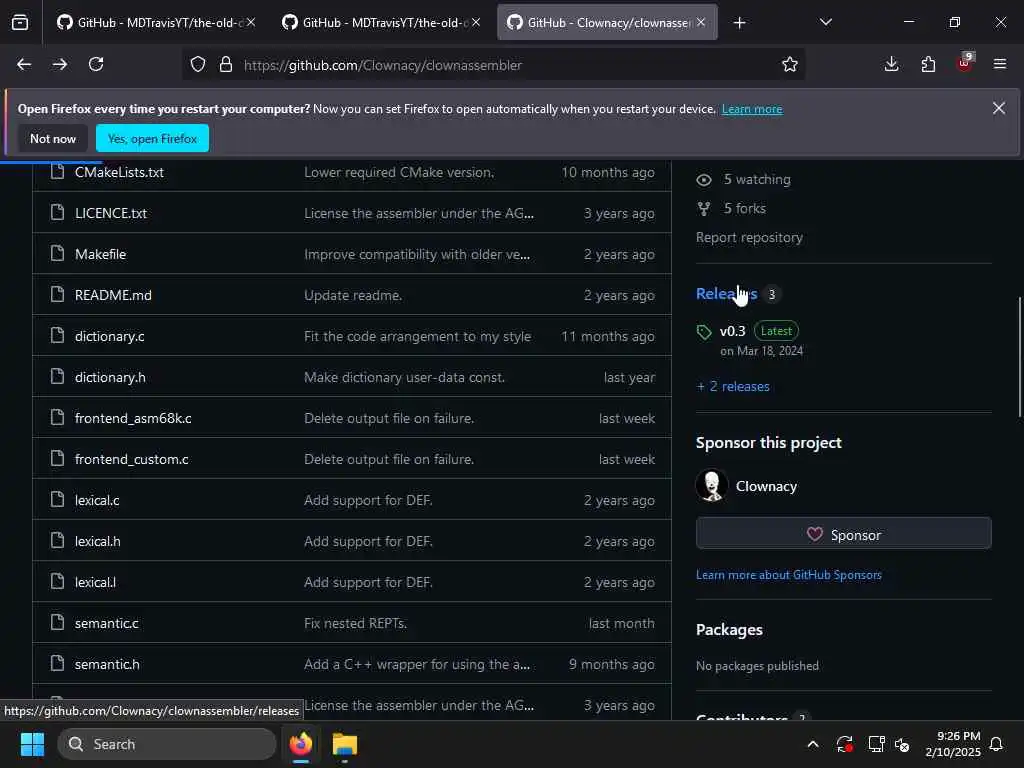This screenshot has height=768, width=1024.
Task: Open a new browser tab
Action: (739, 23)
